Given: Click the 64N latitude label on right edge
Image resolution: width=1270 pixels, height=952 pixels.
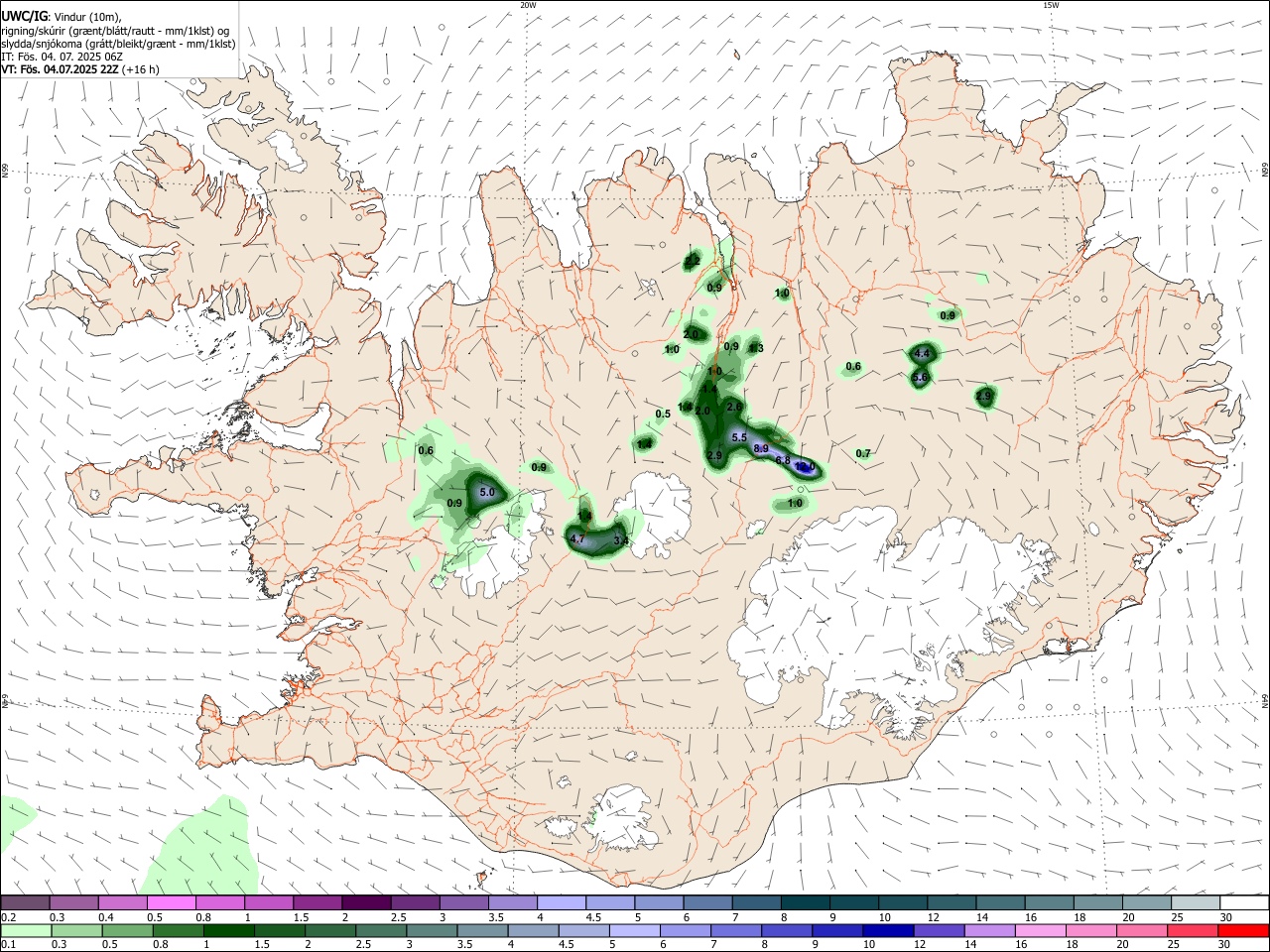Looking at the screenshot, I should pyautogui.click(x=1265, y=700).
